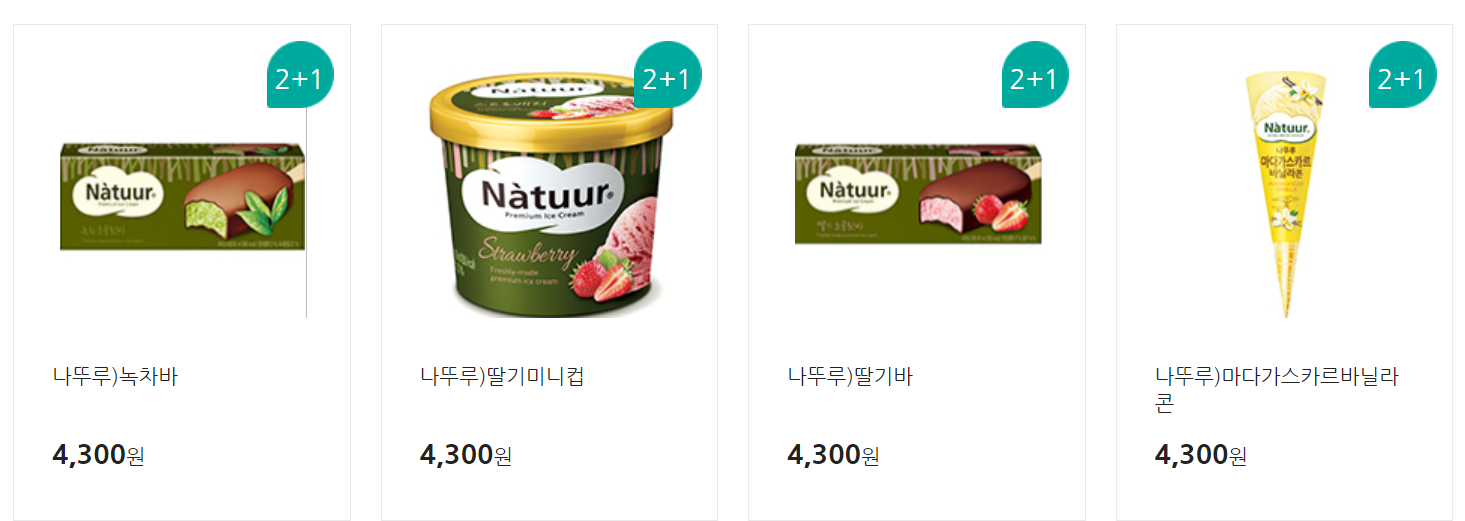This screenshot has height=521, width=1465.
Task: Select the 2+1 badge on 딸기바
Action: click(x=1035, y=75)
